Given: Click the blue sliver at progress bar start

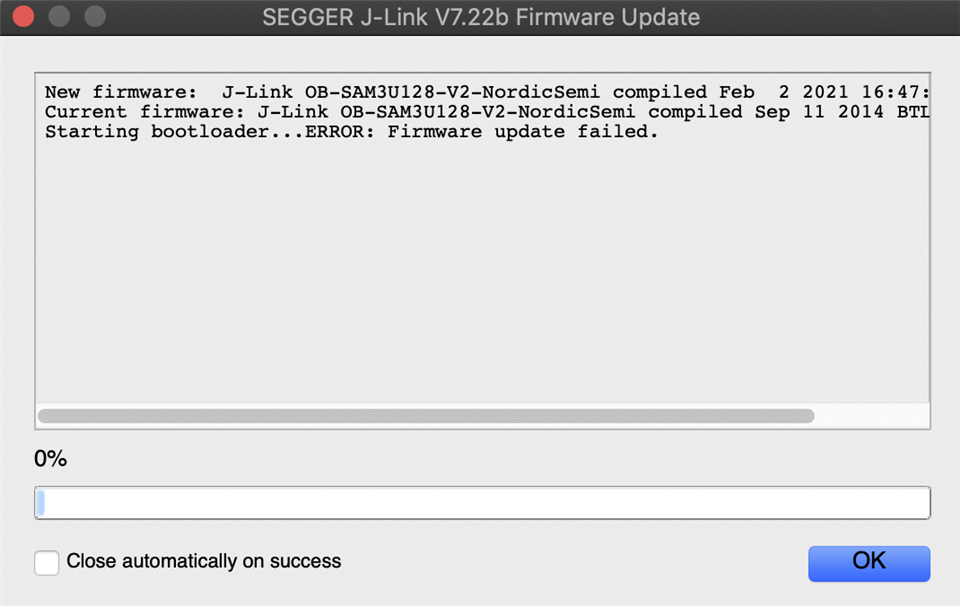Looking at the screenshot, I should pyautogui.click(x=40, y=503).
